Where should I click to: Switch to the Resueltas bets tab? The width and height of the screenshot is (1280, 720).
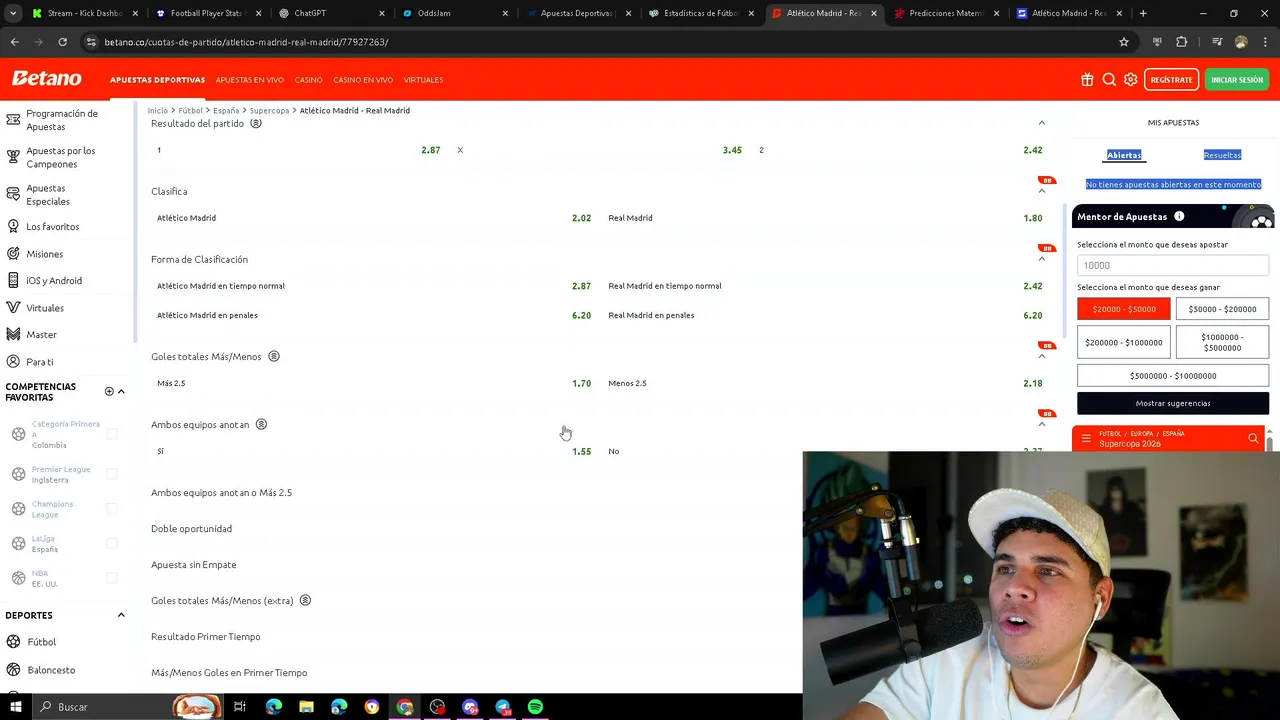click(1222, 155)
